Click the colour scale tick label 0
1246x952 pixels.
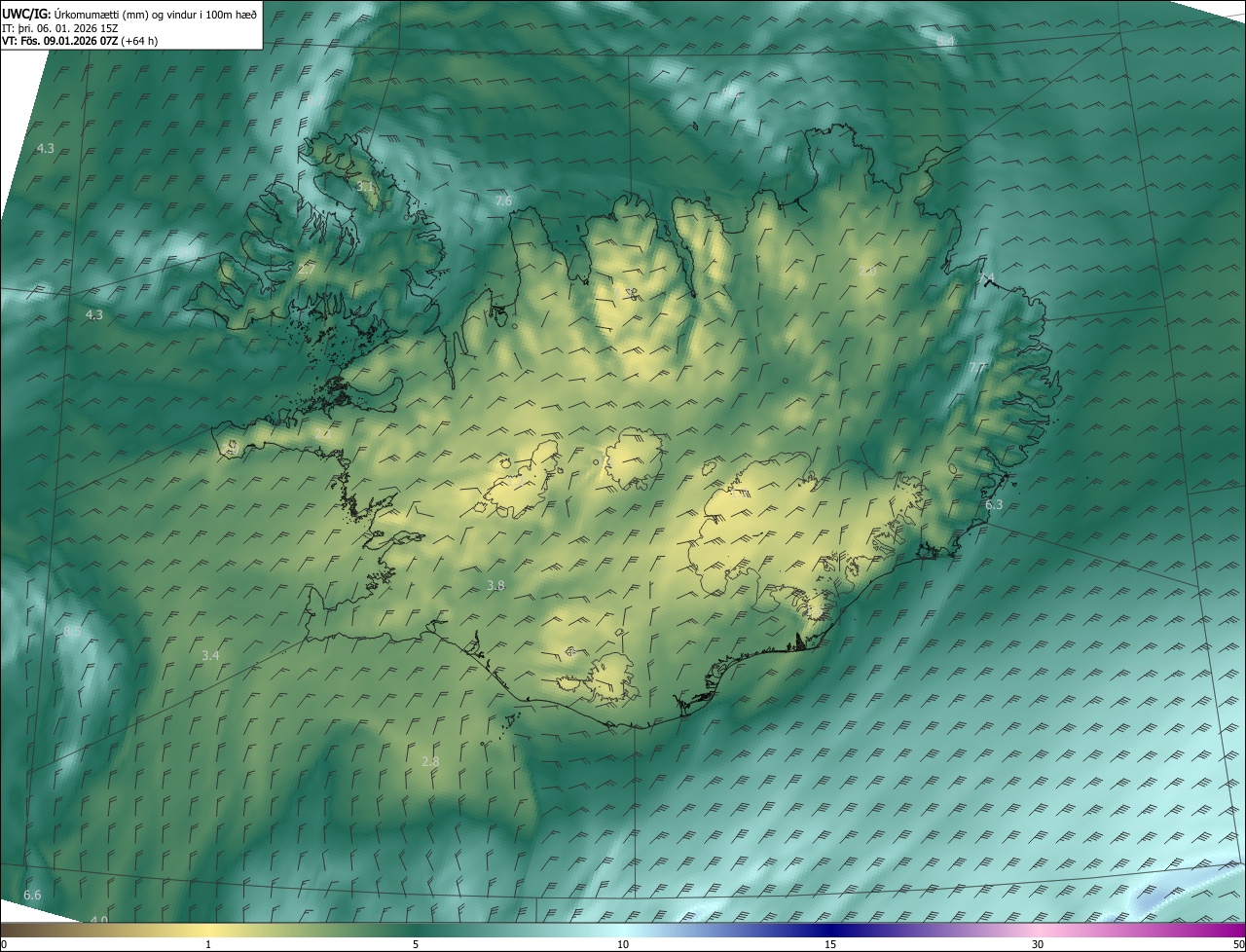4,944
